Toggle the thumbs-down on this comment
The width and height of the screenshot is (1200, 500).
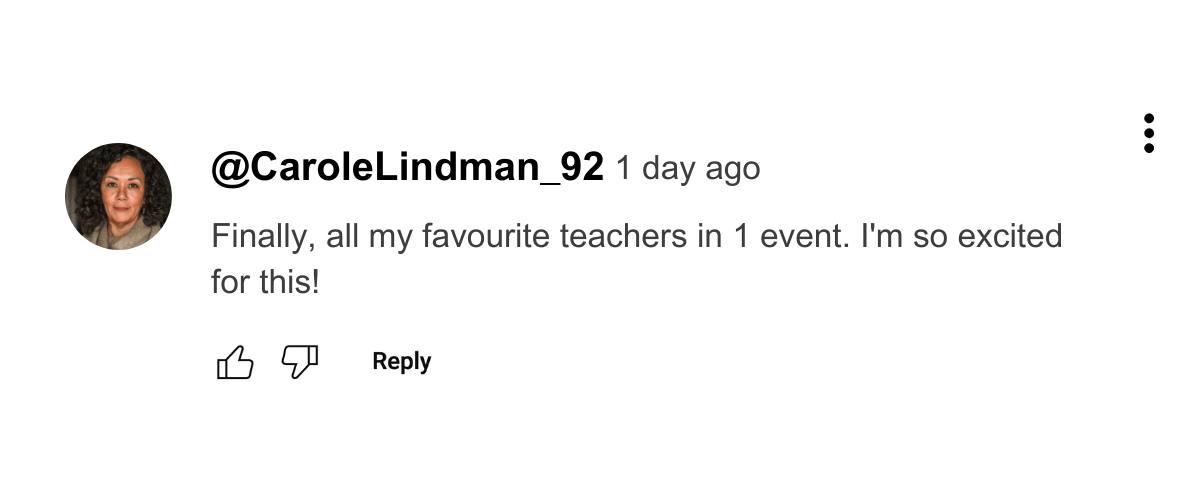point(300,362)
